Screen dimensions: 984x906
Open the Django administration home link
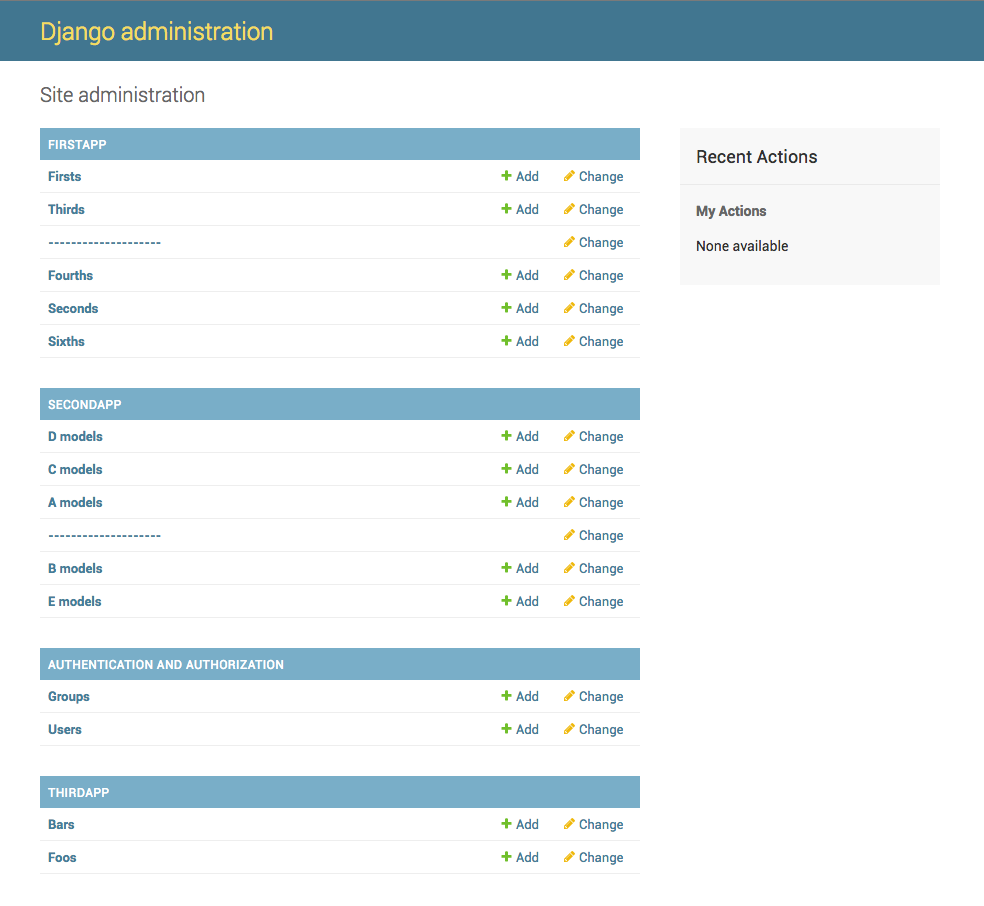point(156,31)
